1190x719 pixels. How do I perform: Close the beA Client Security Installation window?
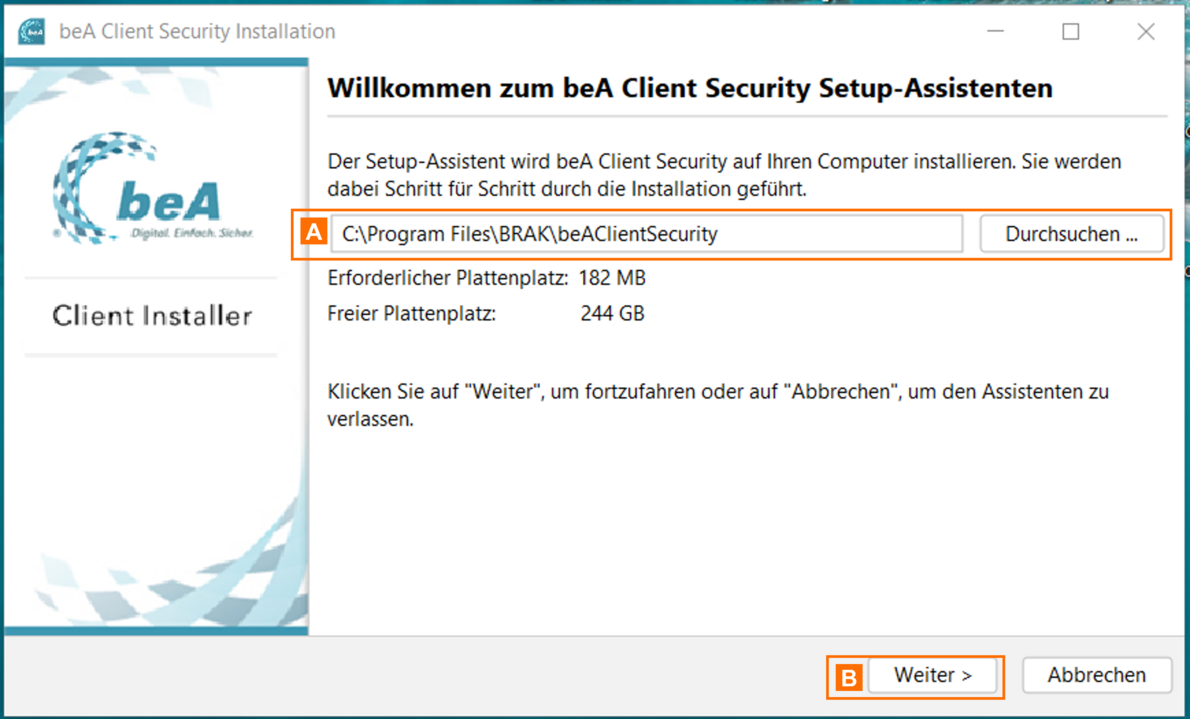(1146, 31)
